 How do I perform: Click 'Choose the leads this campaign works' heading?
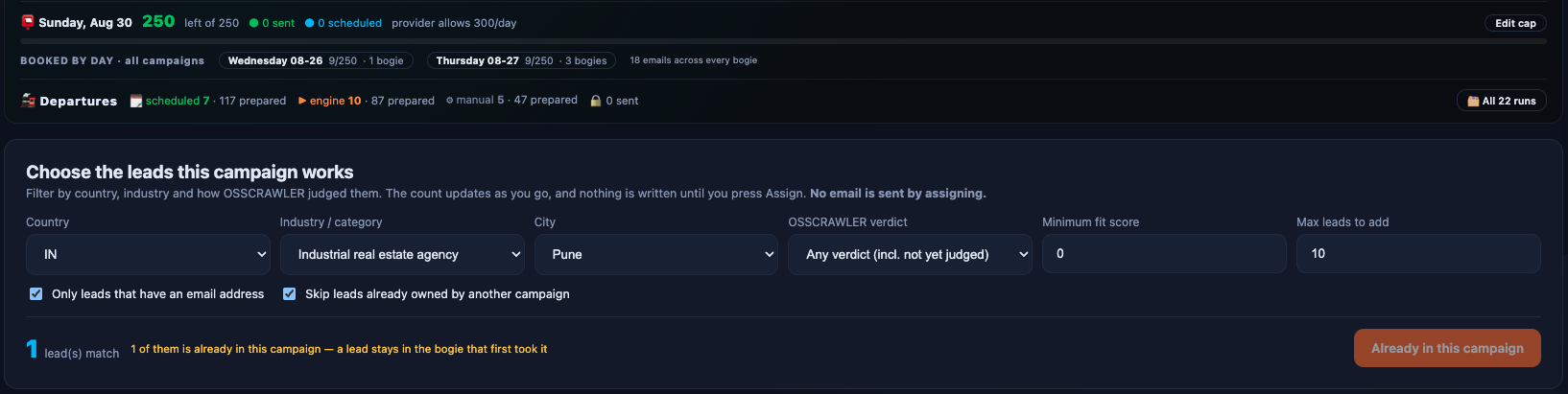point(190,173)
